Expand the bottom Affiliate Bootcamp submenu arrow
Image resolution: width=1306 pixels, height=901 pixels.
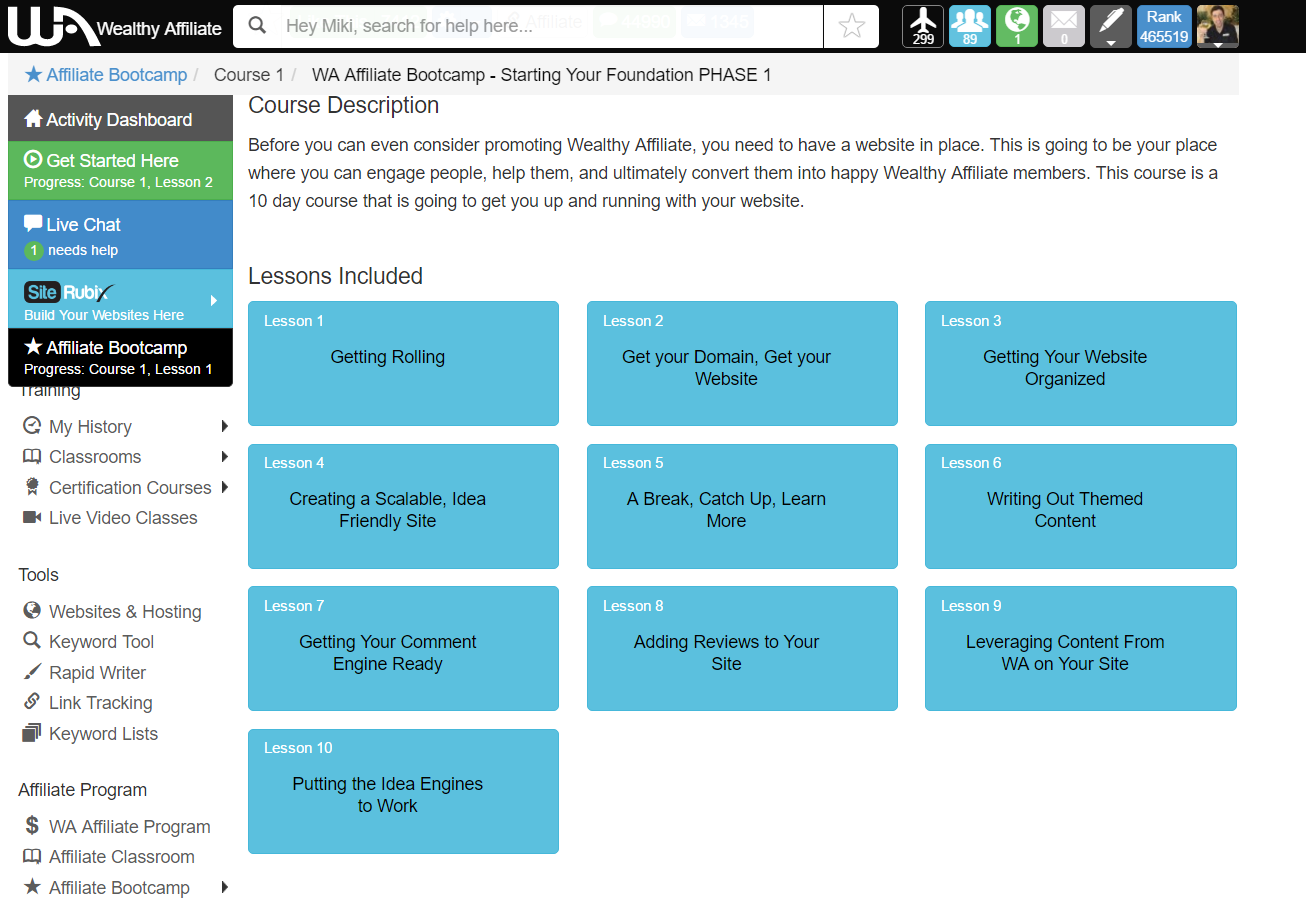(x=225, y=887)
